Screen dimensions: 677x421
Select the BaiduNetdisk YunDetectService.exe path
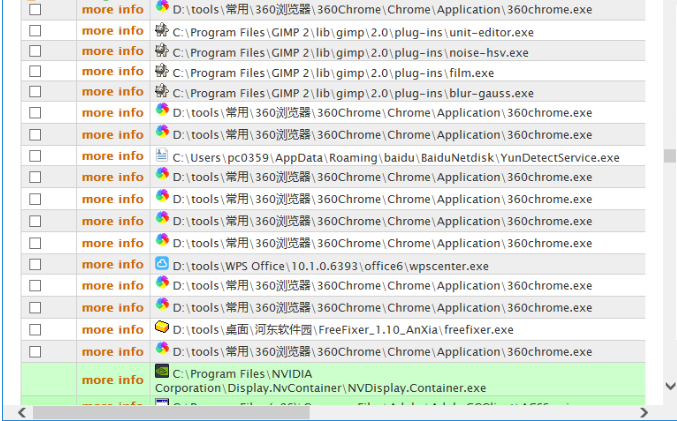coord(396,158)
